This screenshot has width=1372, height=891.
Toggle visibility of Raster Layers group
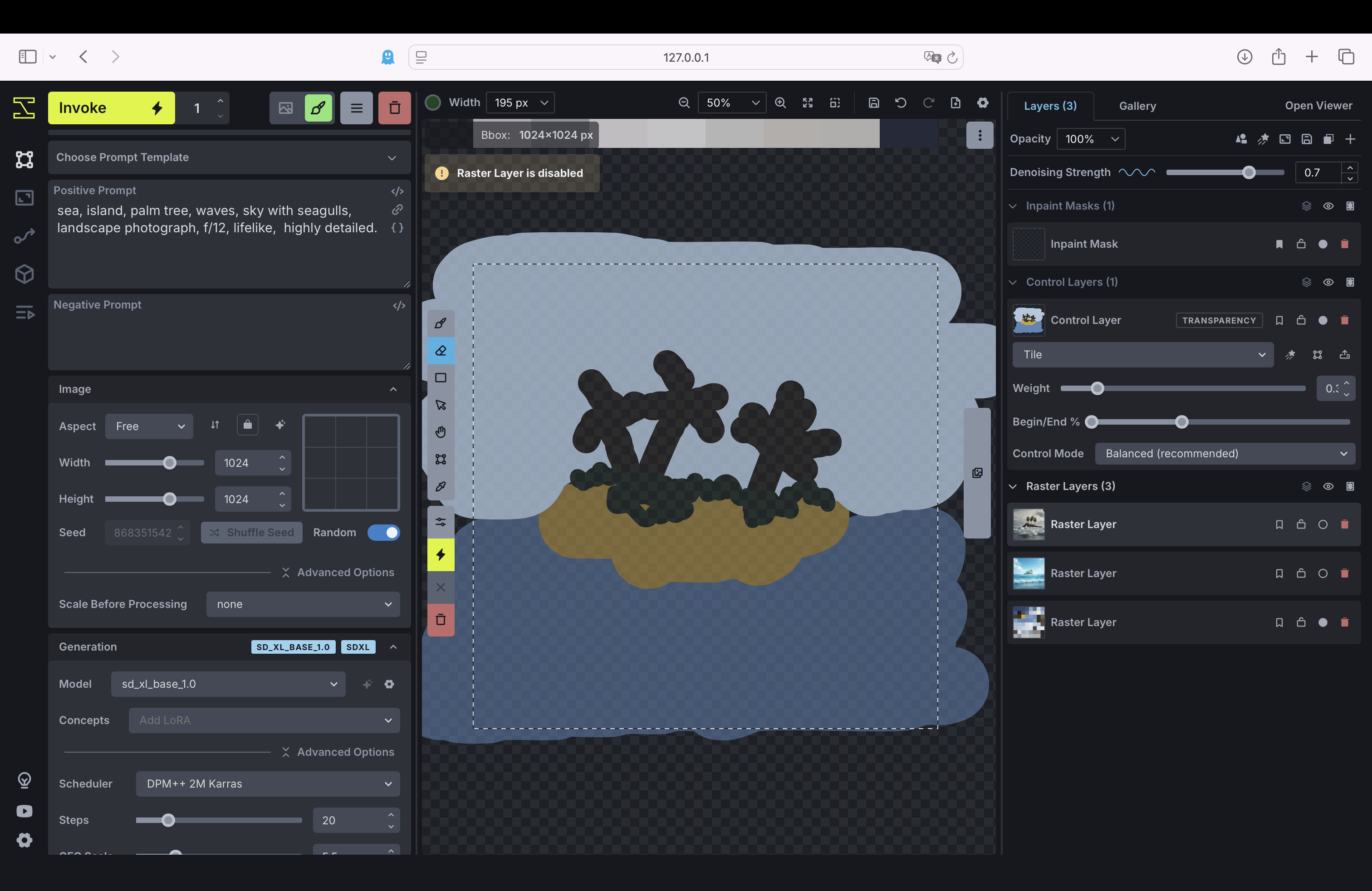click(x=1328, y=486)
